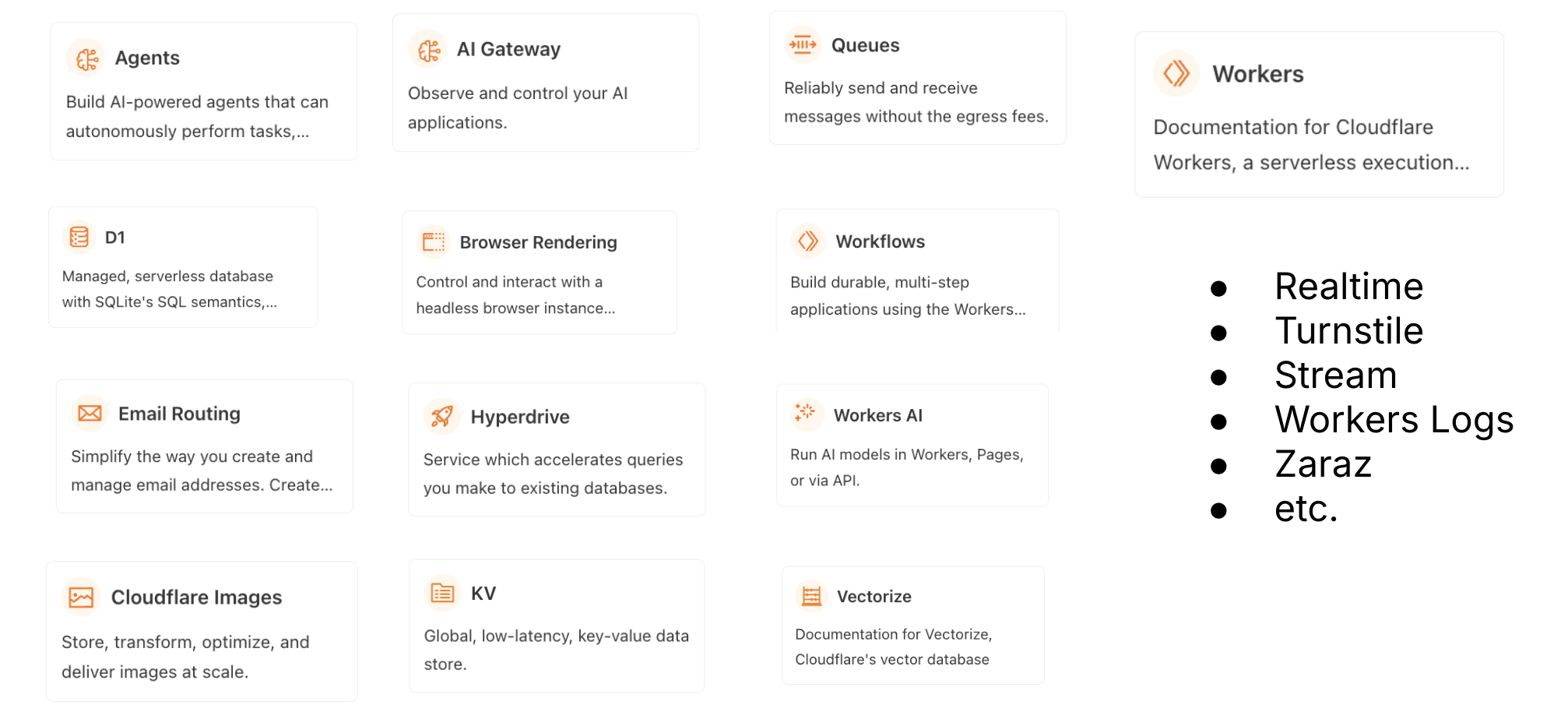Viewport: 1568px width, 712px height.
Task: Select Turnstile in the bullet list
Action: tap(1348, 331)
